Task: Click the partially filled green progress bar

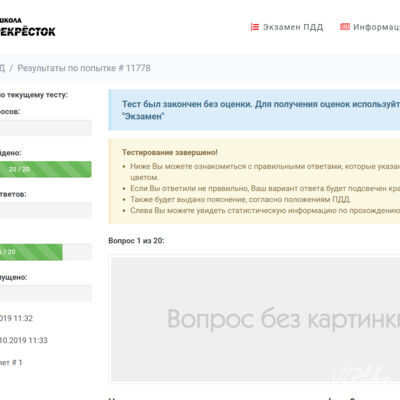Action: click(x=31, y=252)
